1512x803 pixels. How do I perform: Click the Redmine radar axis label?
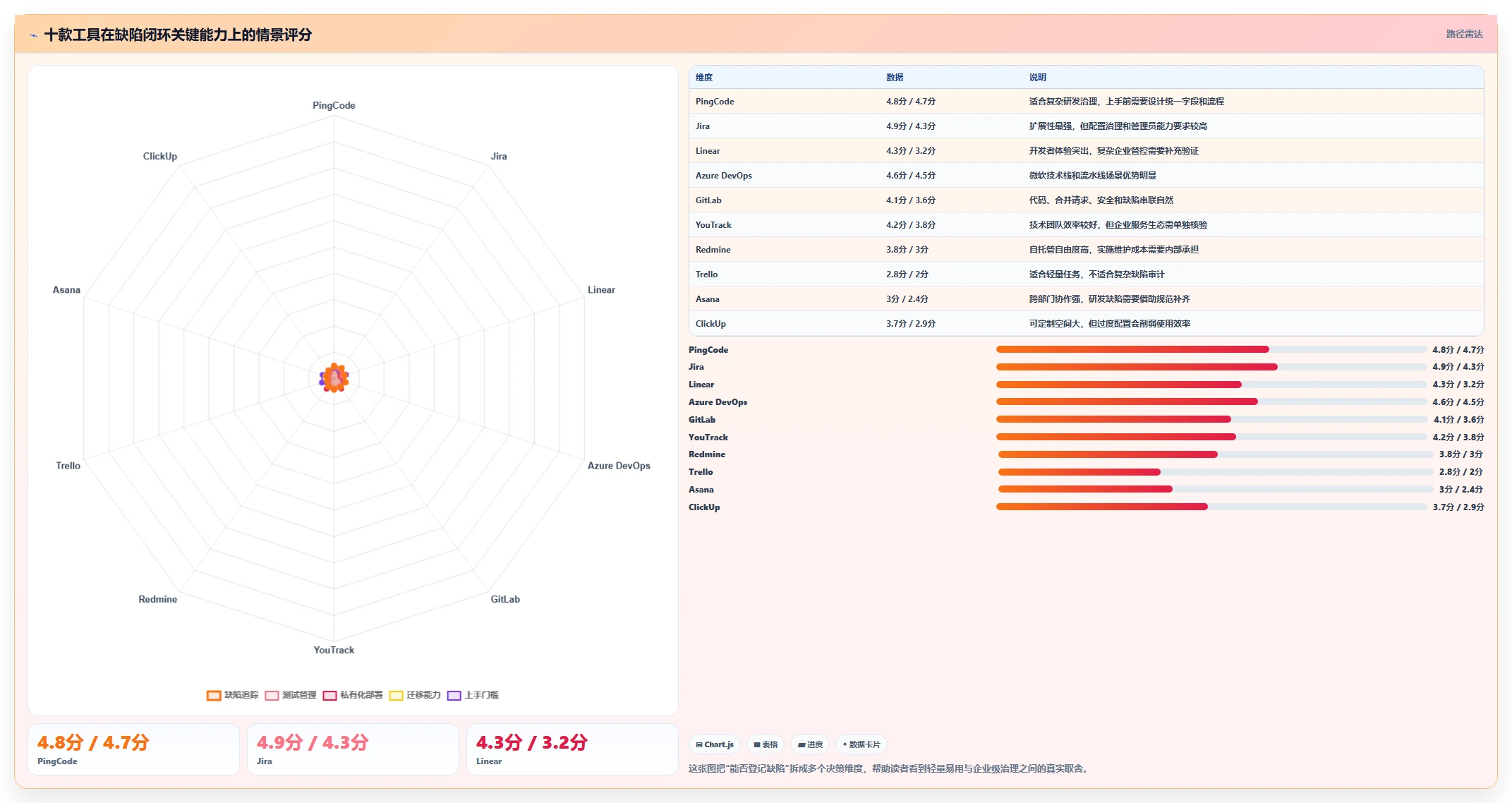coord(158,599)
